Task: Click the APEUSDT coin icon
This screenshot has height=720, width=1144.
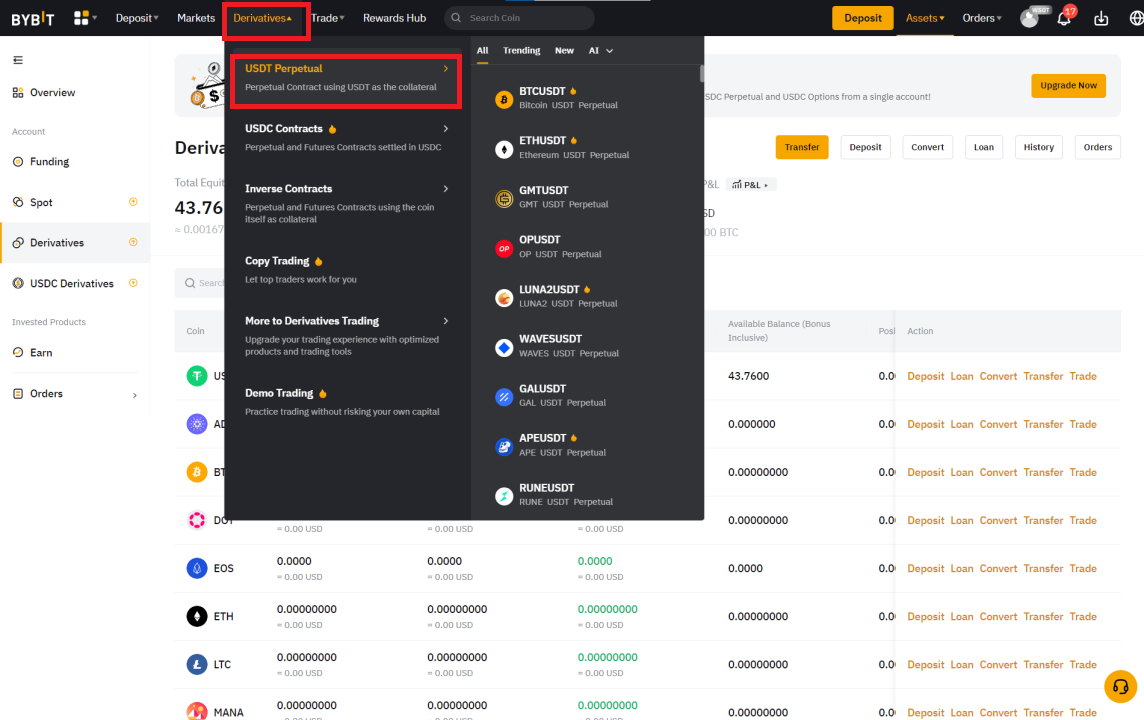Action: pos(503,446)
